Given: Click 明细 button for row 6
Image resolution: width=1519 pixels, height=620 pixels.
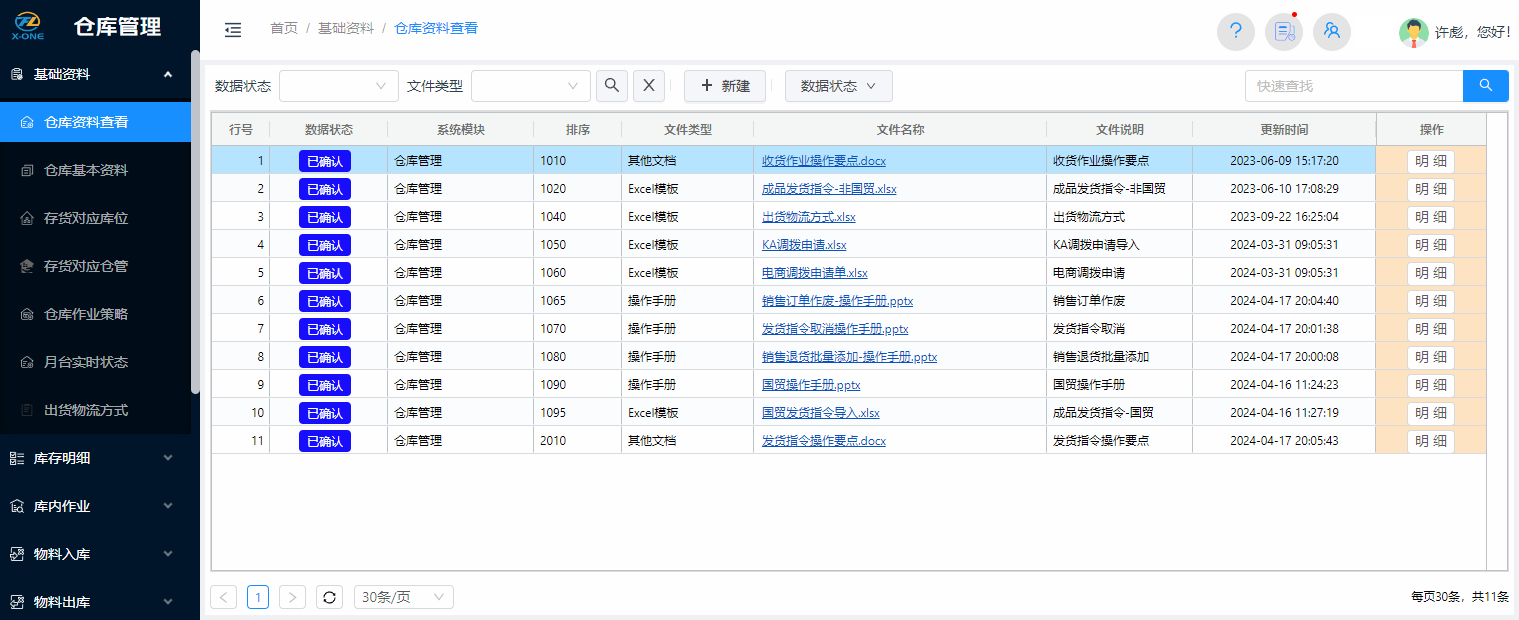Looking at the screenshot, I should click(x=1430, y=301).
